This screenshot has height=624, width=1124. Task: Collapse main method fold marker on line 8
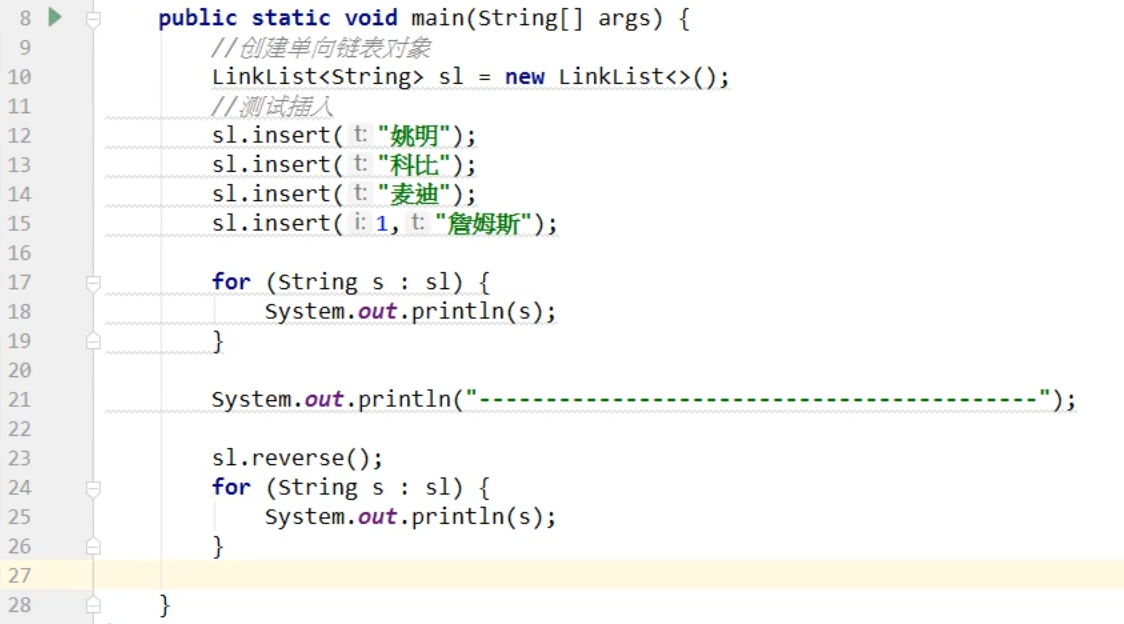point(93,19)
